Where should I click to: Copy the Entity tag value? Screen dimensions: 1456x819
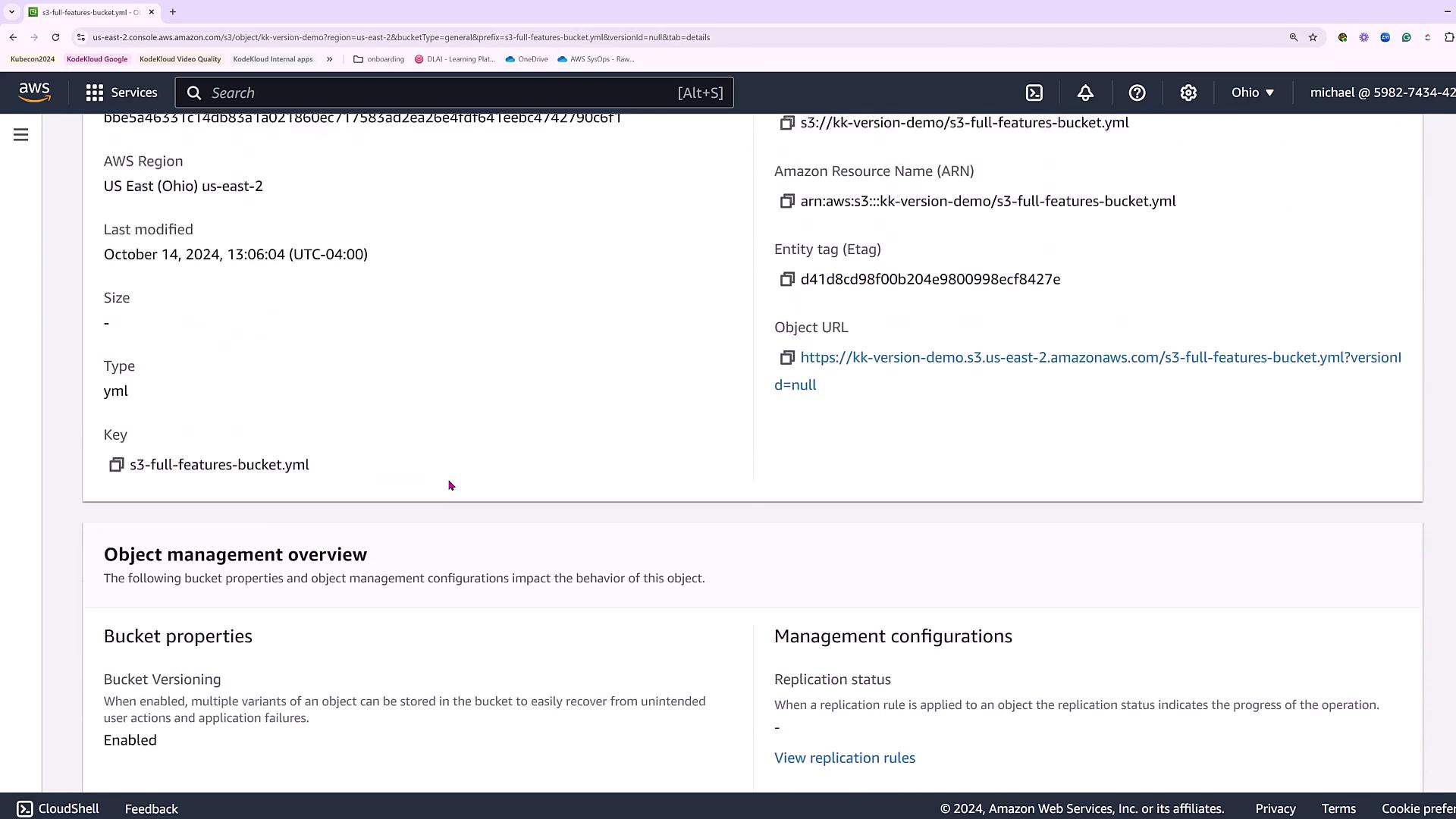(x=786, y=279)
